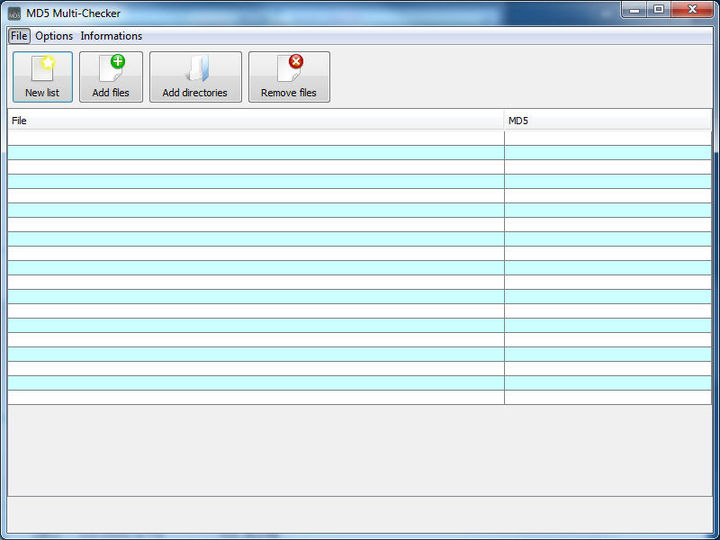720x540 pixels.
Task: Sort by the MD5 column header
Action: coord(607,121)
